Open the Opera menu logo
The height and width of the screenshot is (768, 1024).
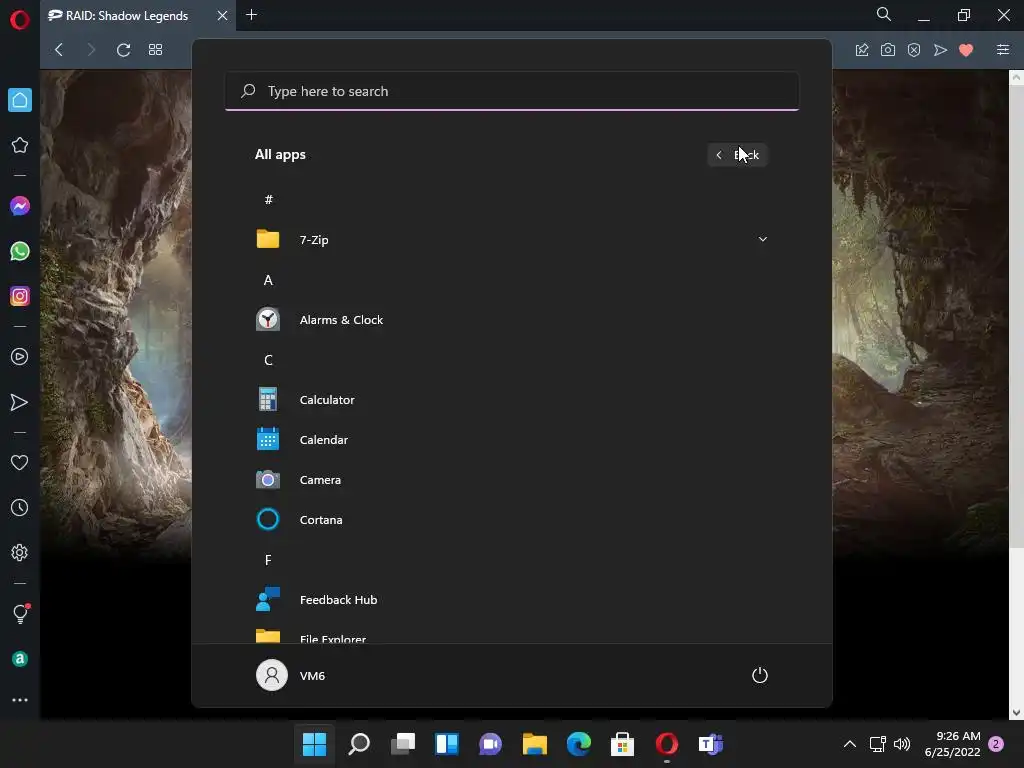point(20,20)
